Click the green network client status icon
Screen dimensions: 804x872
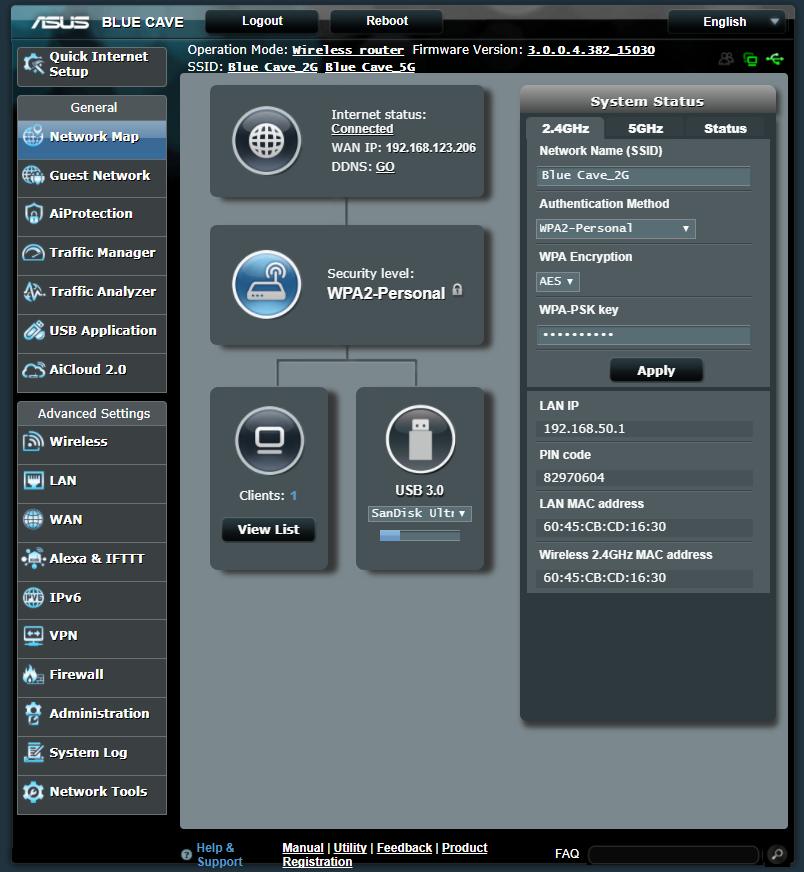point(751,59)
